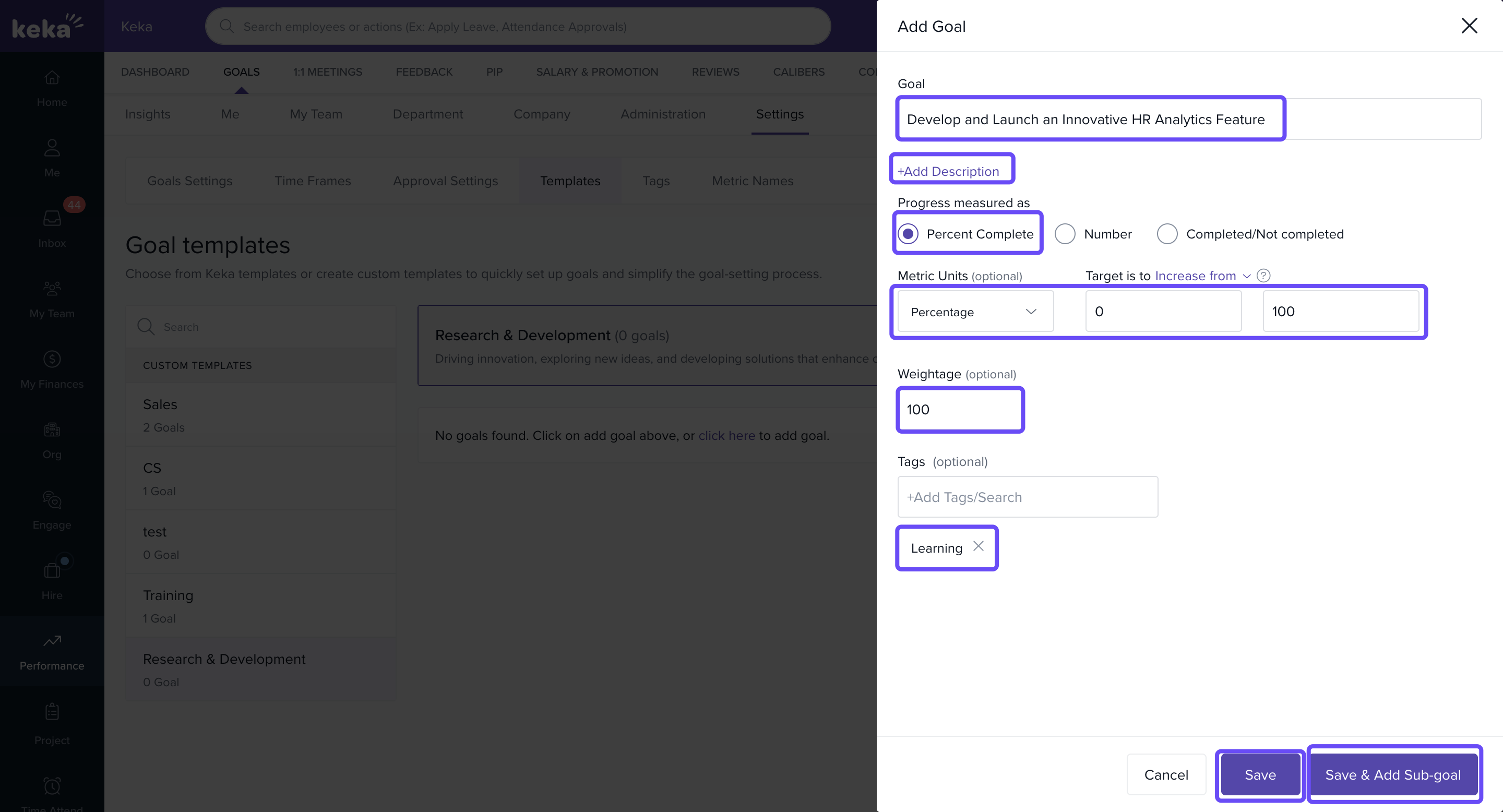Click the Weightage input field
This screenshot has width=1503, height=812.
pos(960,410)
